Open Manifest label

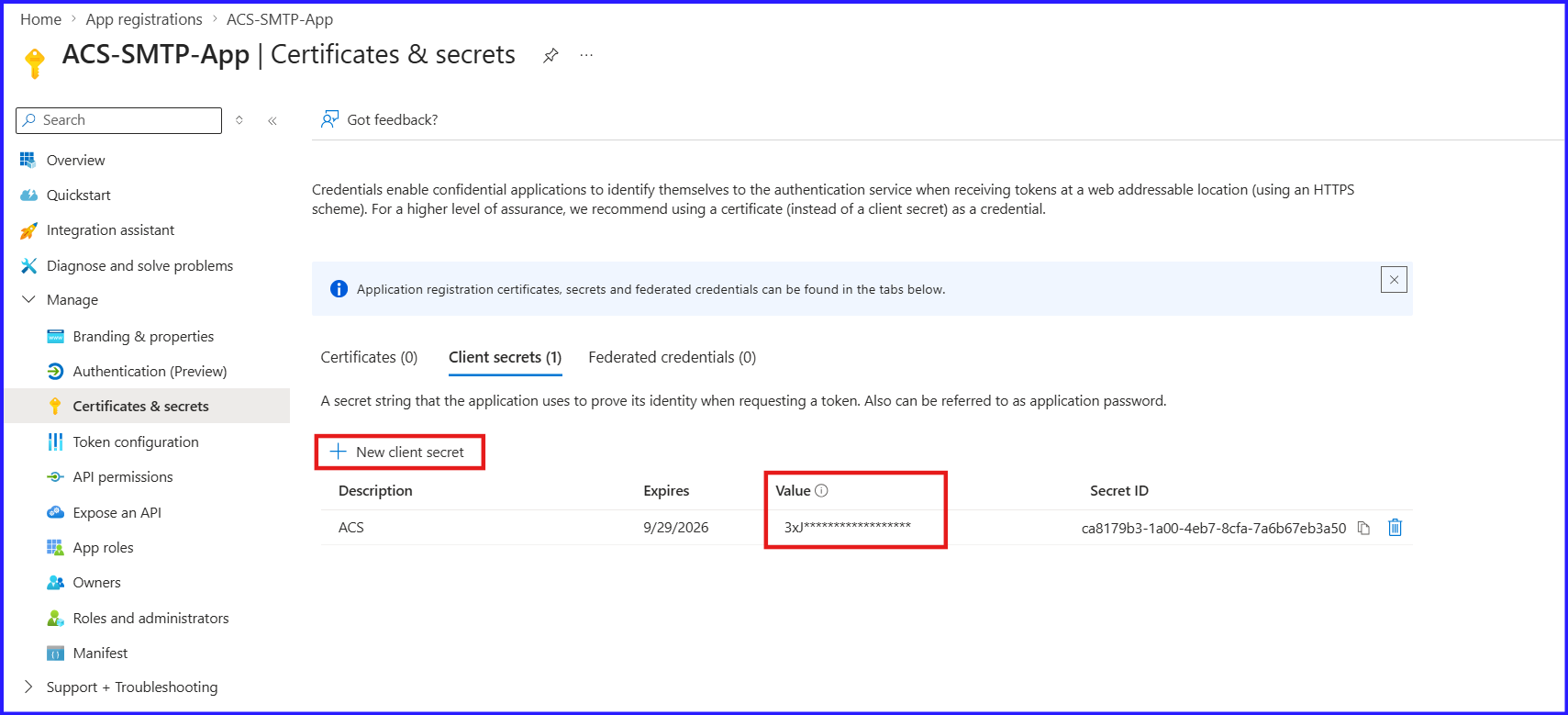click(x=101, y=654)
